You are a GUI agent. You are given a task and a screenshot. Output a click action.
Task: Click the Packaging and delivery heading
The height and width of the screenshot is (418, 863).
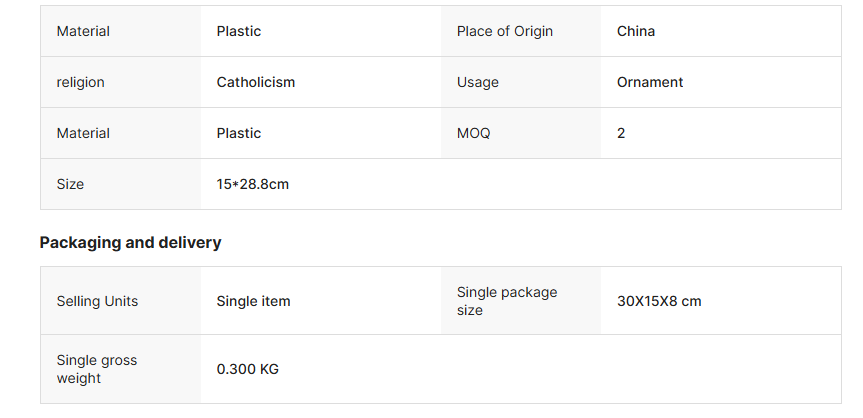130,242
